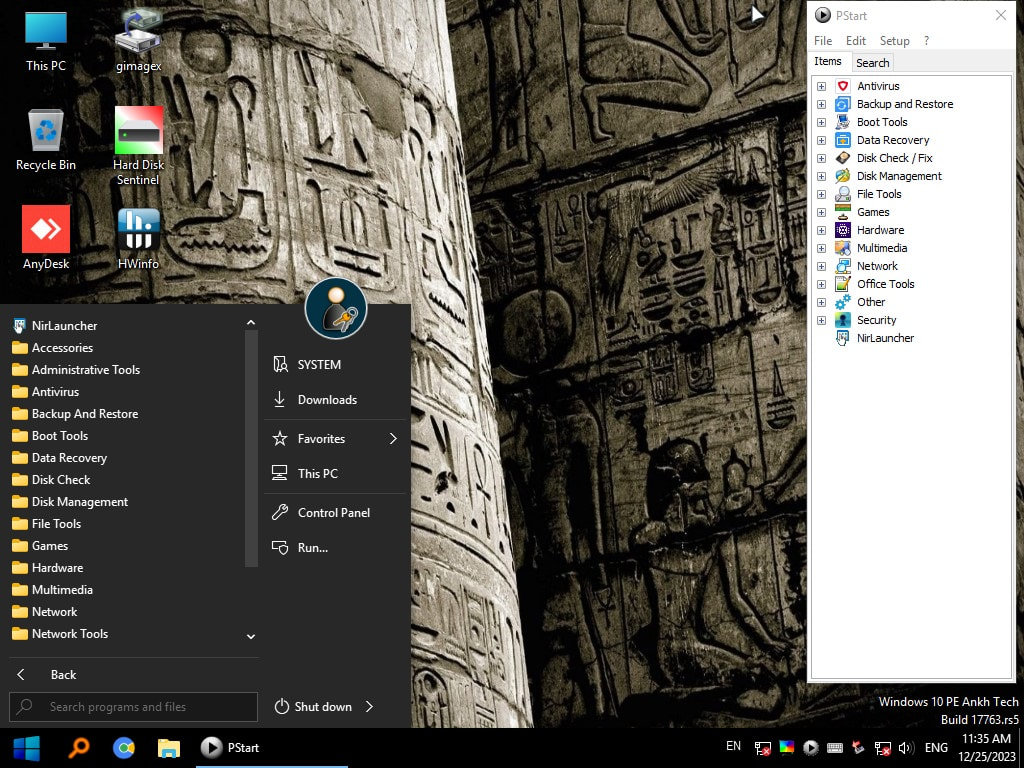
Task: Expand the Antivirus tree node in PStart
Action: 822,86
